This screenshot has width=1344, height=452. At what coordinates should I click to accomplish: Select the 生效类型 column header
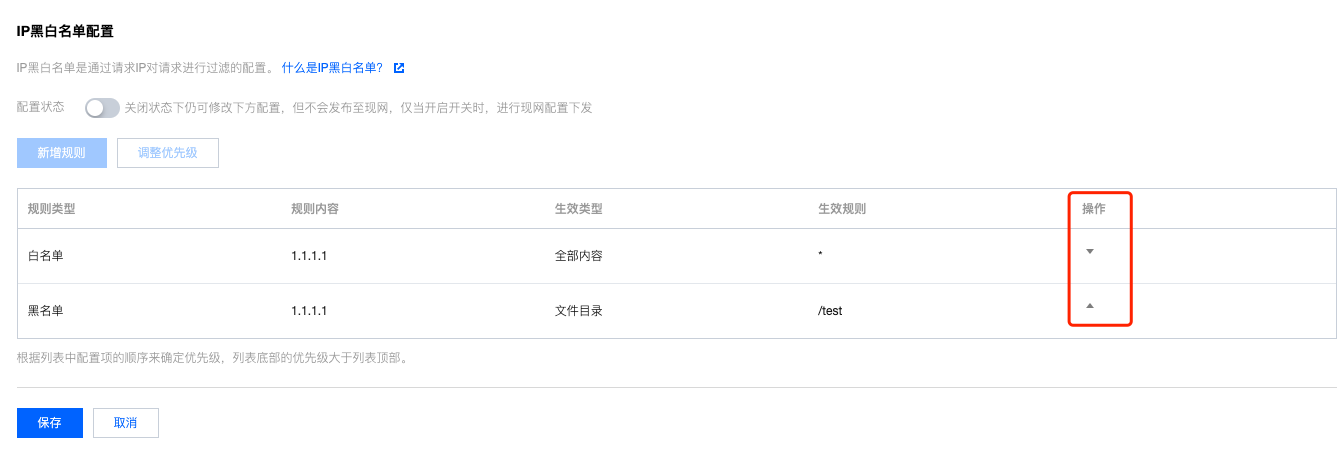click(x=579, y=209)
